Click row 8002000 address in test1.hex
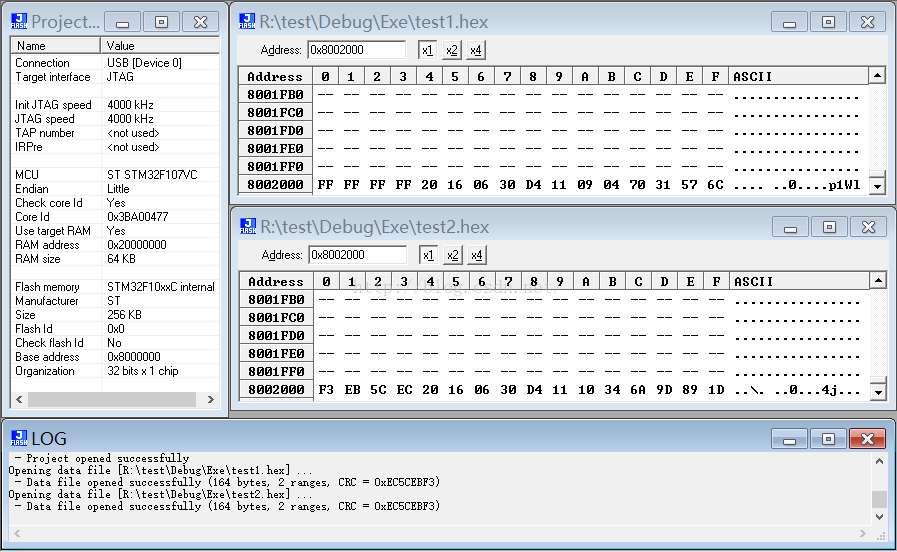The width and height of the screenshot is (897, 552). (275, 185)
